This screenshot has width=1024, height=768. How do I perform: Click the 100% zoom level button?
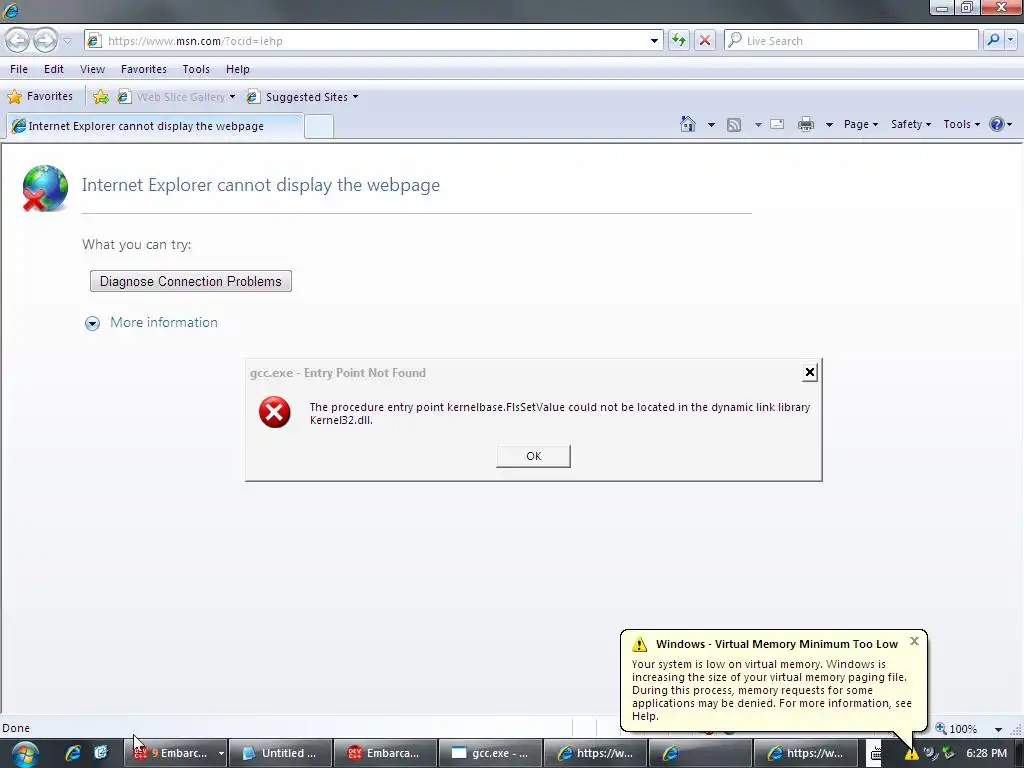[x=957, y=728]
